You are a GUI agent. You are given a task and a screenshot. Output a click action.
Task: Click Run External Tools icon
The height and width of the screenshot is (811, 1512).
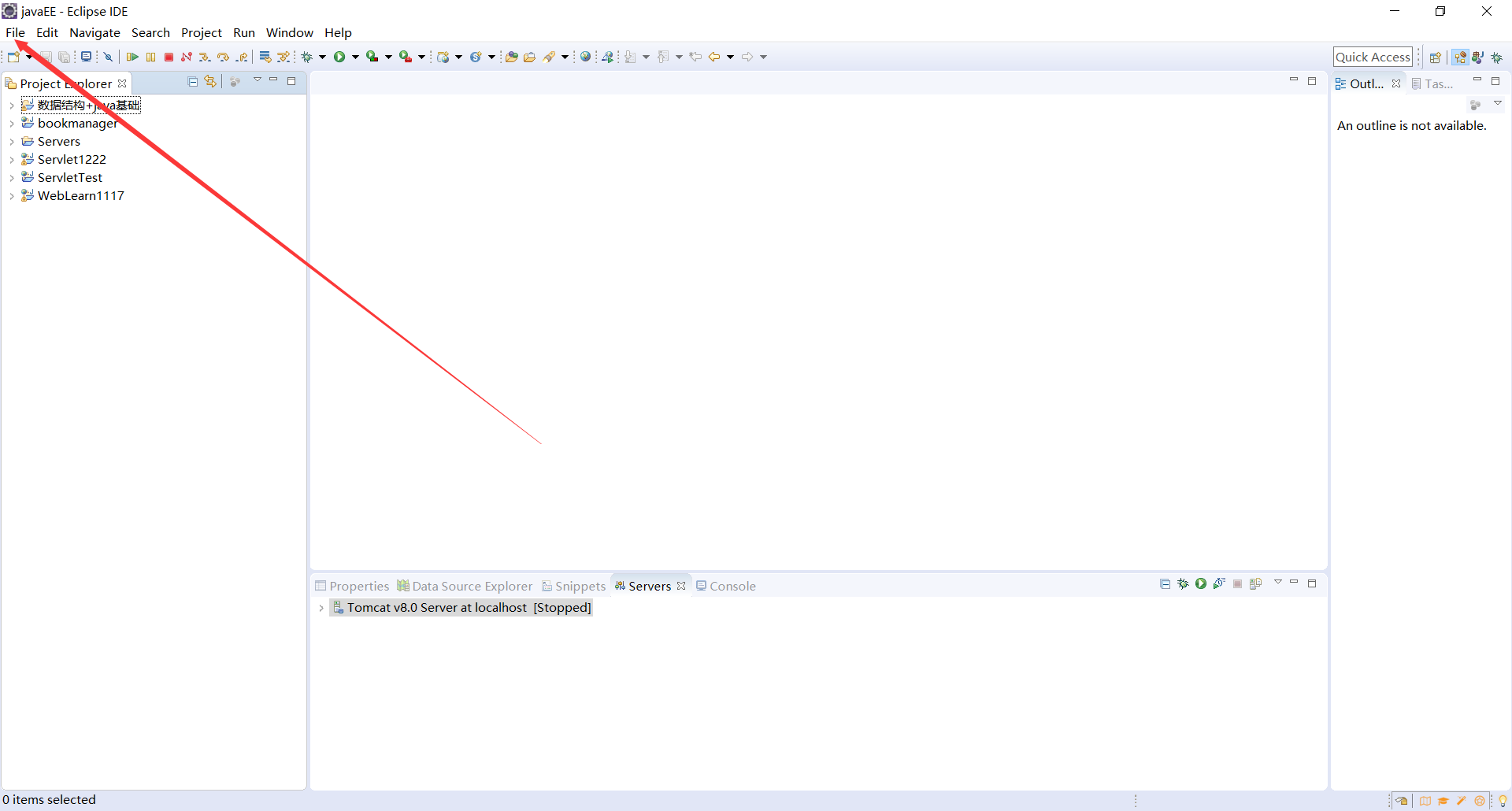(406, 57)
